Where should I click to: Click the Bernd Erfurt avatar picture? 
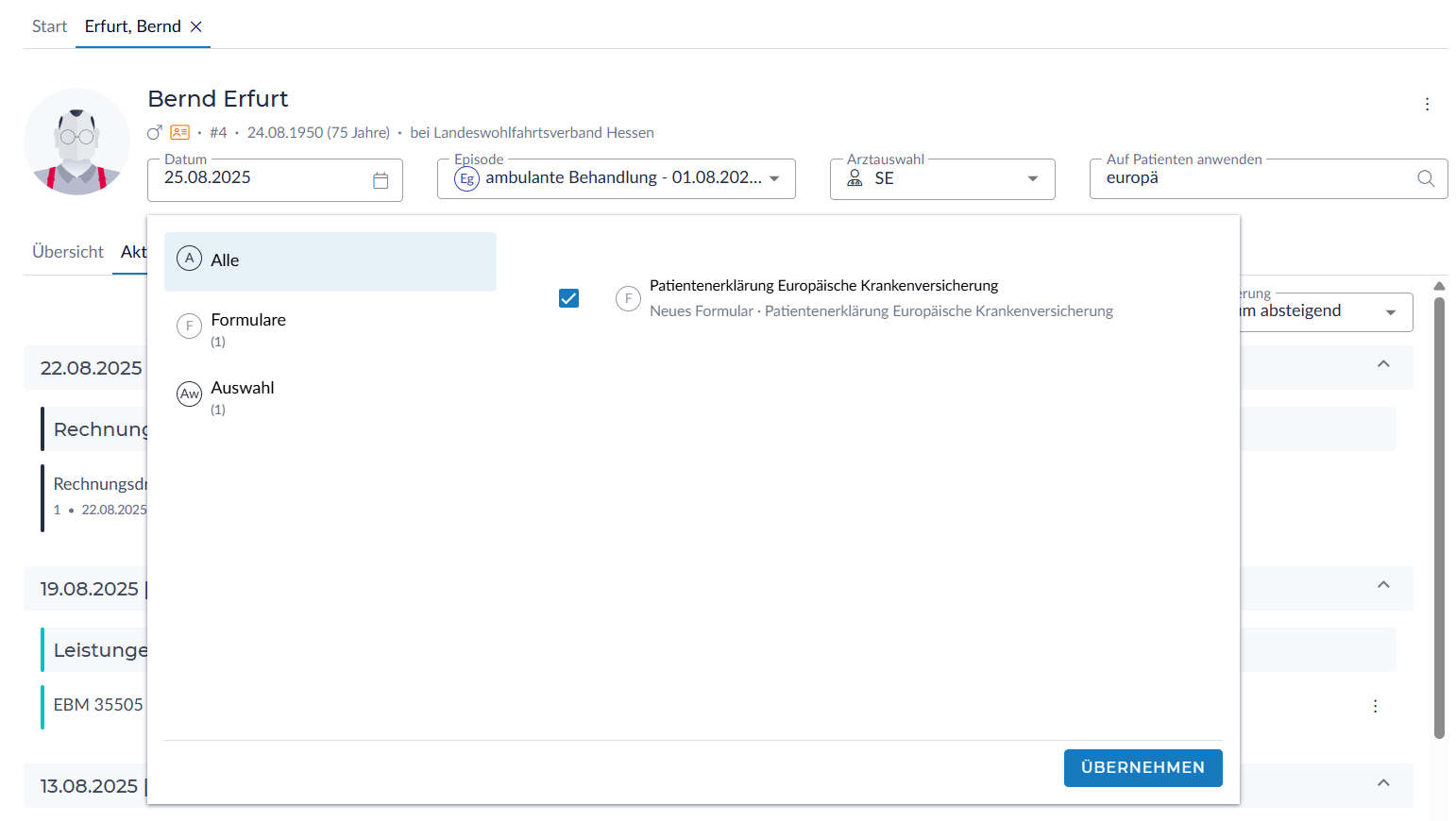(x=77, y=142)
